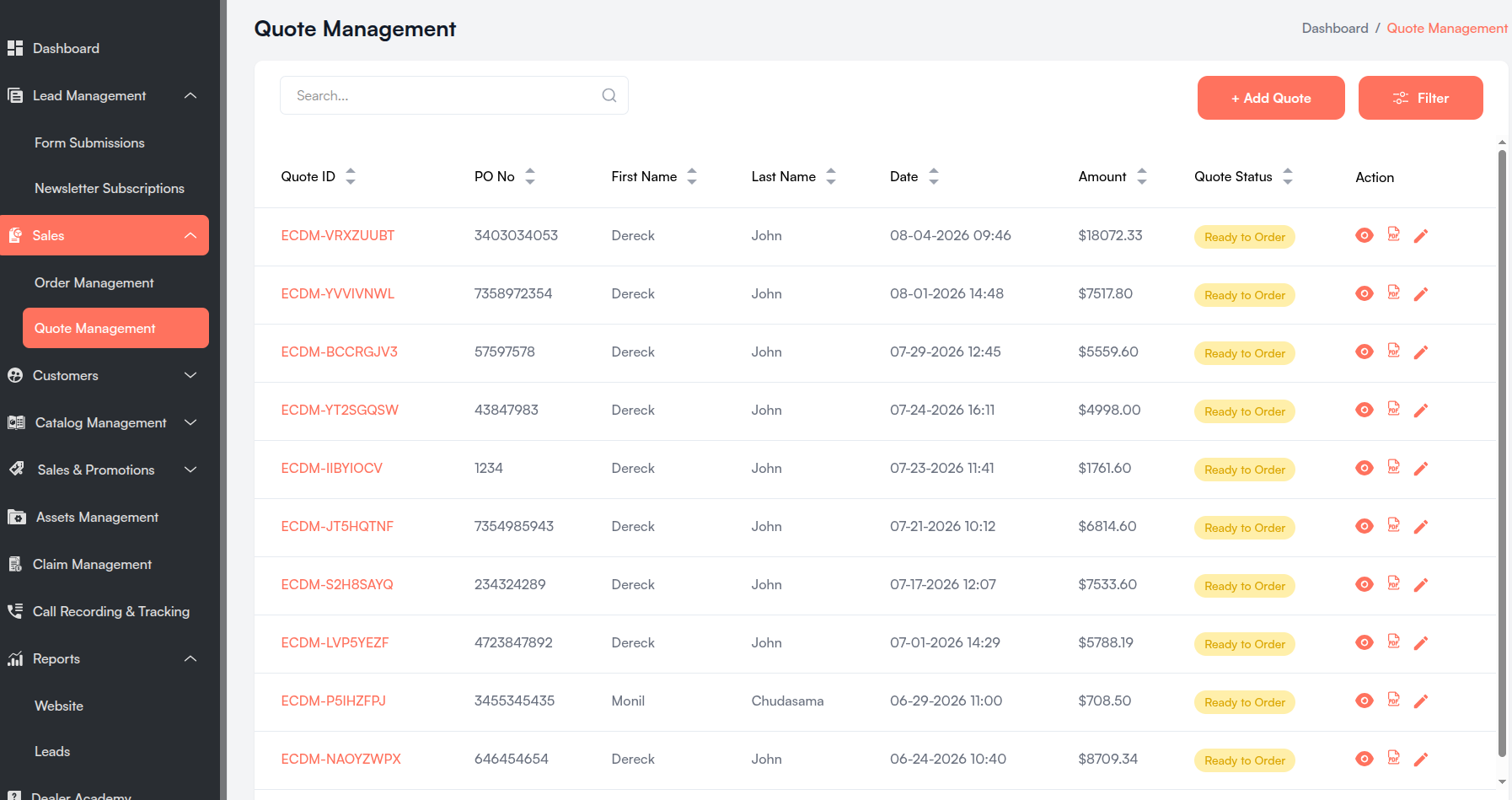Screen dimensions: 1512x800
Task: Edit quote ECDM-YVVIVNWL using the pencil icon
Action: point(1421,294)
